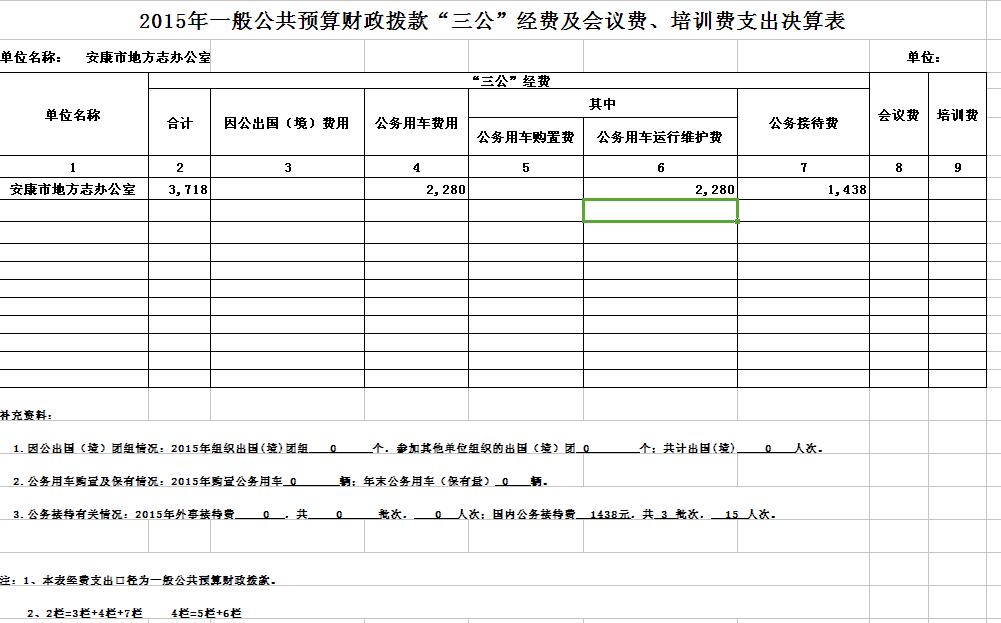Click the green-outlined active cell
The width and height of the screenshot is (1001, 623).
coord(660,211)
